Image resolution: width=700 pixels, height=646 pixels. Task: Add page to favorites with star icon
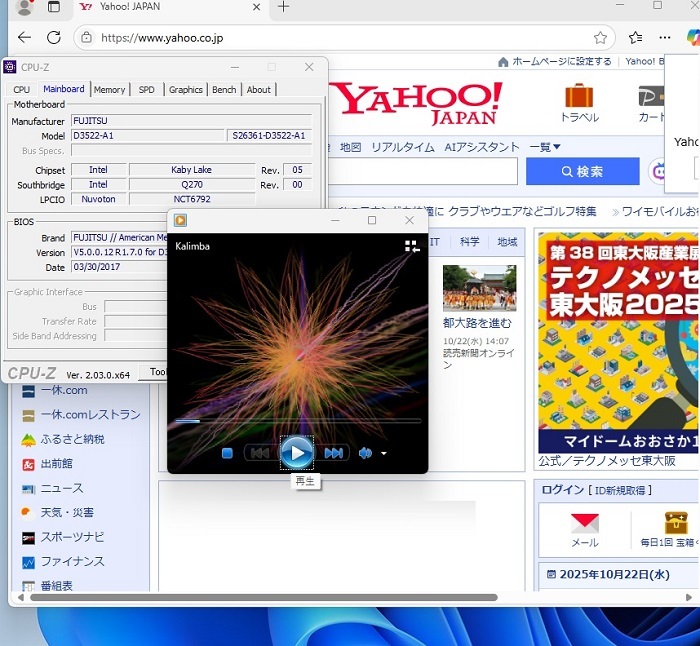click(x=600, y=38)
